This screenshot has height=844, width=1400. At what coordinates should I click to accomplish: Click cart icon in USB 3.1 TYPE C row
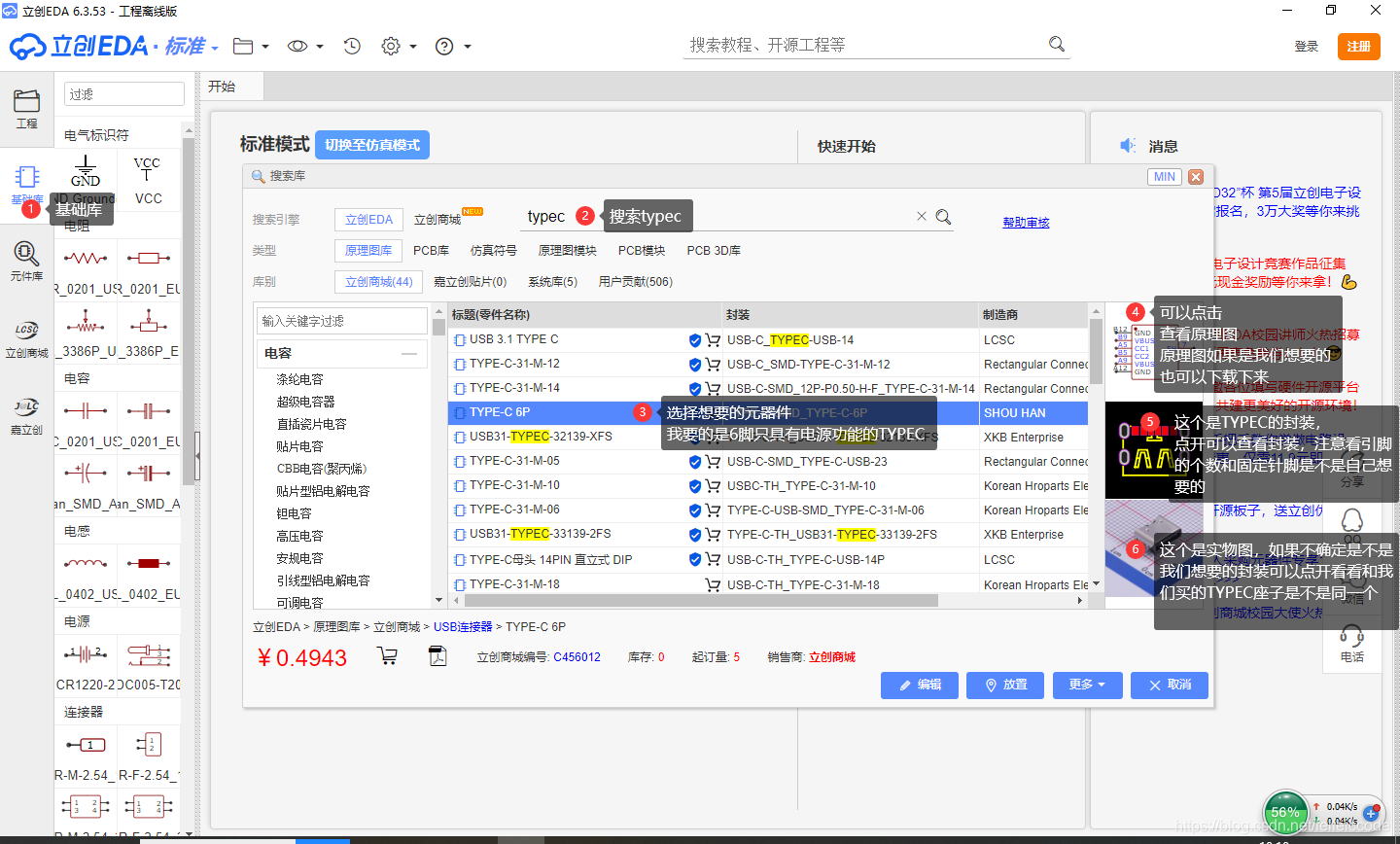713,340
